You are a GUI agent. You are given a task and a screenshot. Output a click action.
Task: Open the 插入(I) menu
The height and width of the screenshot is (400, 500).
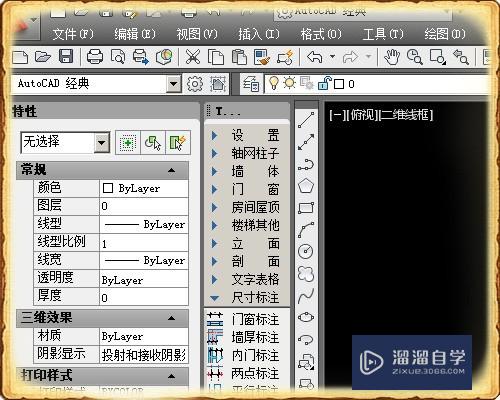tap(259, 34)
